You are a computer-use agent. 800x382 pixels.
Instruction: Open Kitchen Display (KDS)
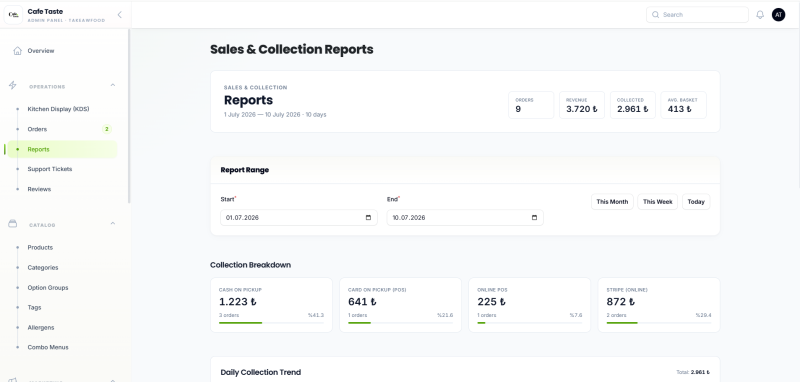[58, 109]
